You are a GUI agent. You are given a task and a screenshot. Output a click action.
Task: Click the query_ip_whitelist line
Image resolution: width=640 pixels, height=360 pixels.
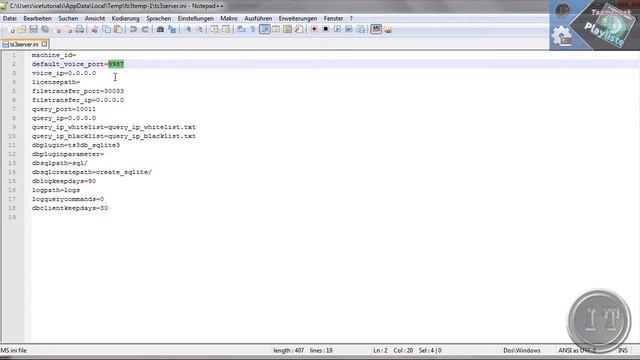[x=114, y=127]
